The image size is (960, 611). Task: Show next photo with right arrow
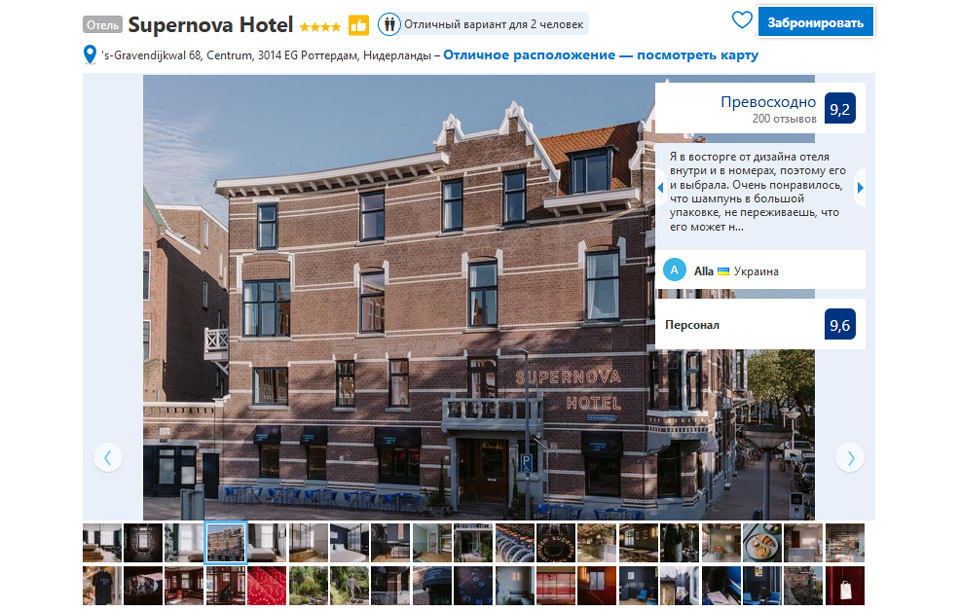849,457
